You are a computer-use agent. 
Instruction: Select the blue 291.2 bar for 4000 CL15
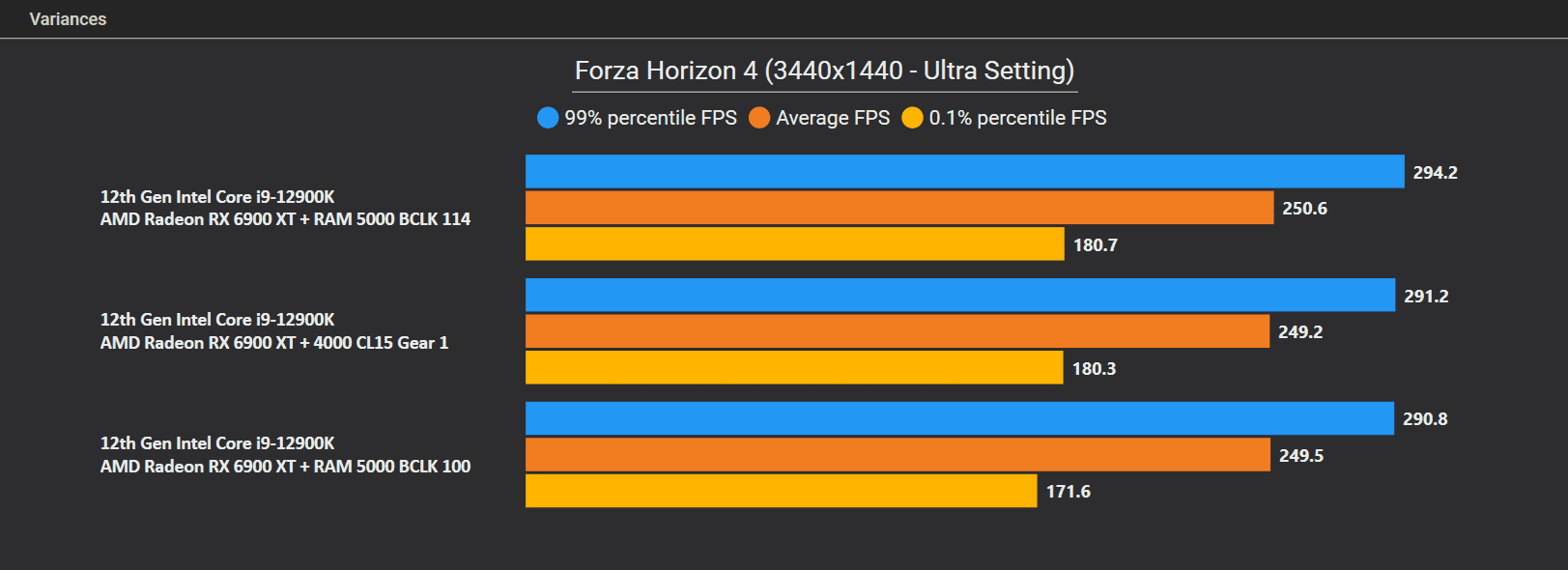[960, 296]
